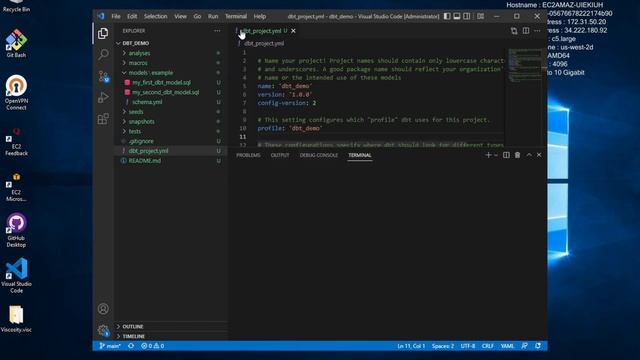Viewport: 640px width, 360px height.
Task: Open the Terminal menu
Action: 236,16
